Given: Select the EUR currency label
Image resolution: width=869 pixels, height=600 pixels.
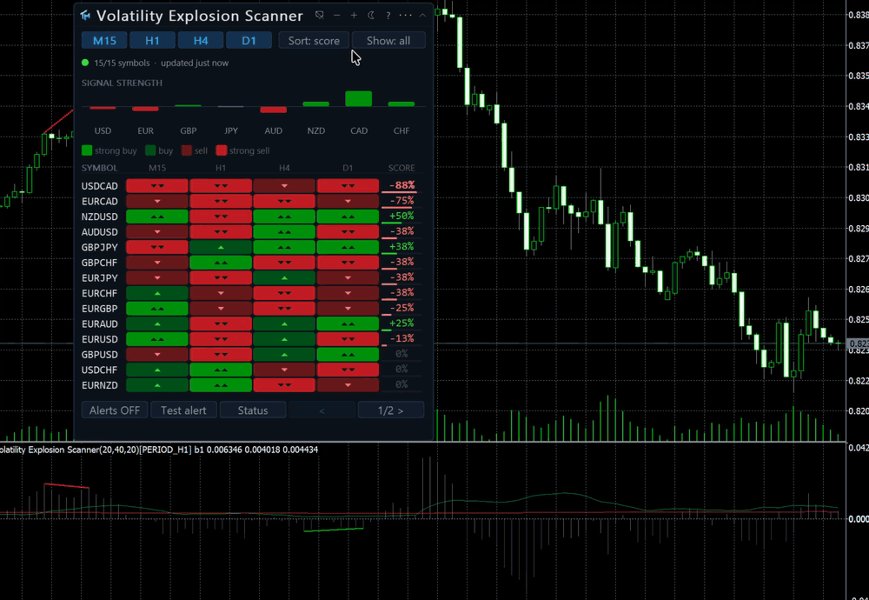Looking at the screenshot, I should [145, 131].
